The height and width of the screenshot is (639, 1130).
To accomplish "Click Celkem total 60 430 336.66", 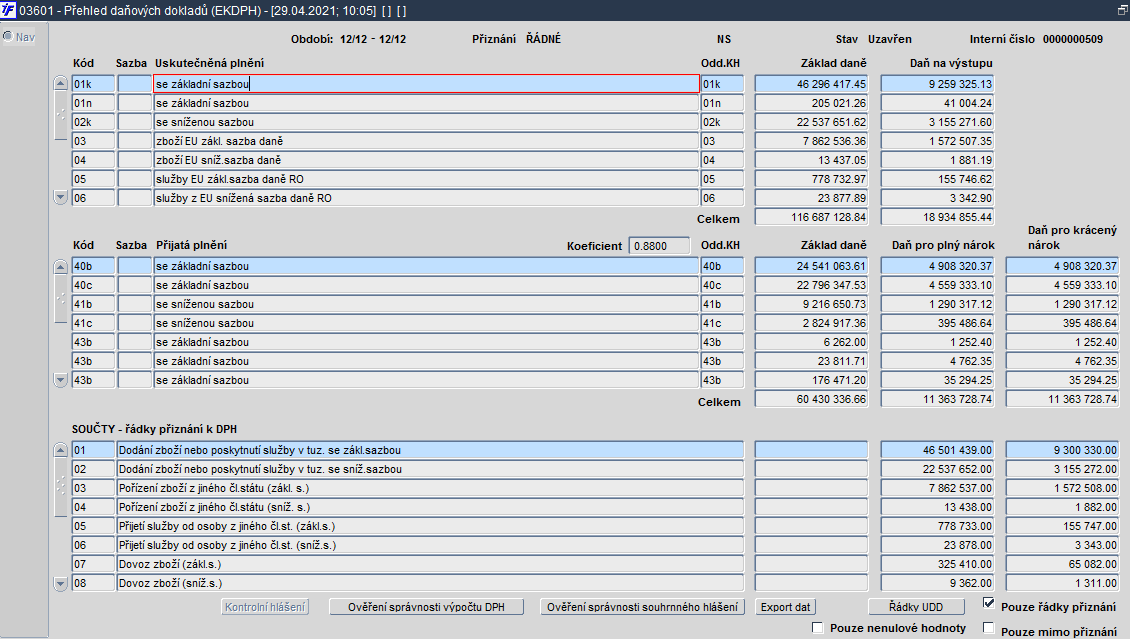I will tap(811, 399).
